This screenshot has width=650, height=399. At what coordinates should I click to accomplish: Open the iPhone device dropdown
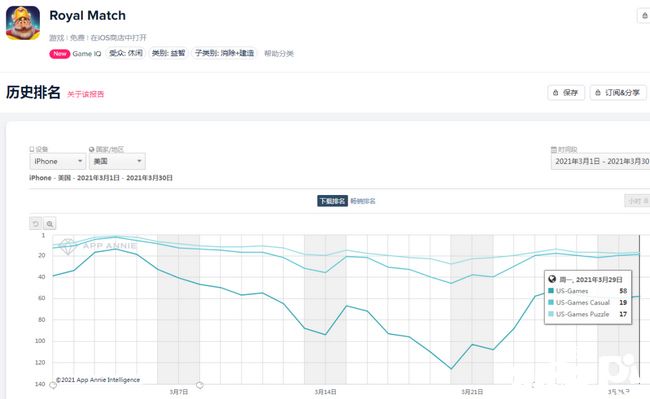coord(58,161)
